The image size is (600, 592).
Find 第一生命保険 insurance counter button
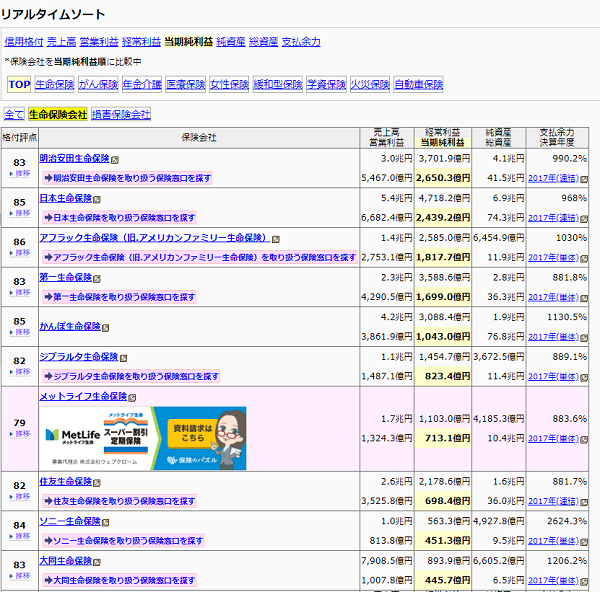click(x=119, y=297)
